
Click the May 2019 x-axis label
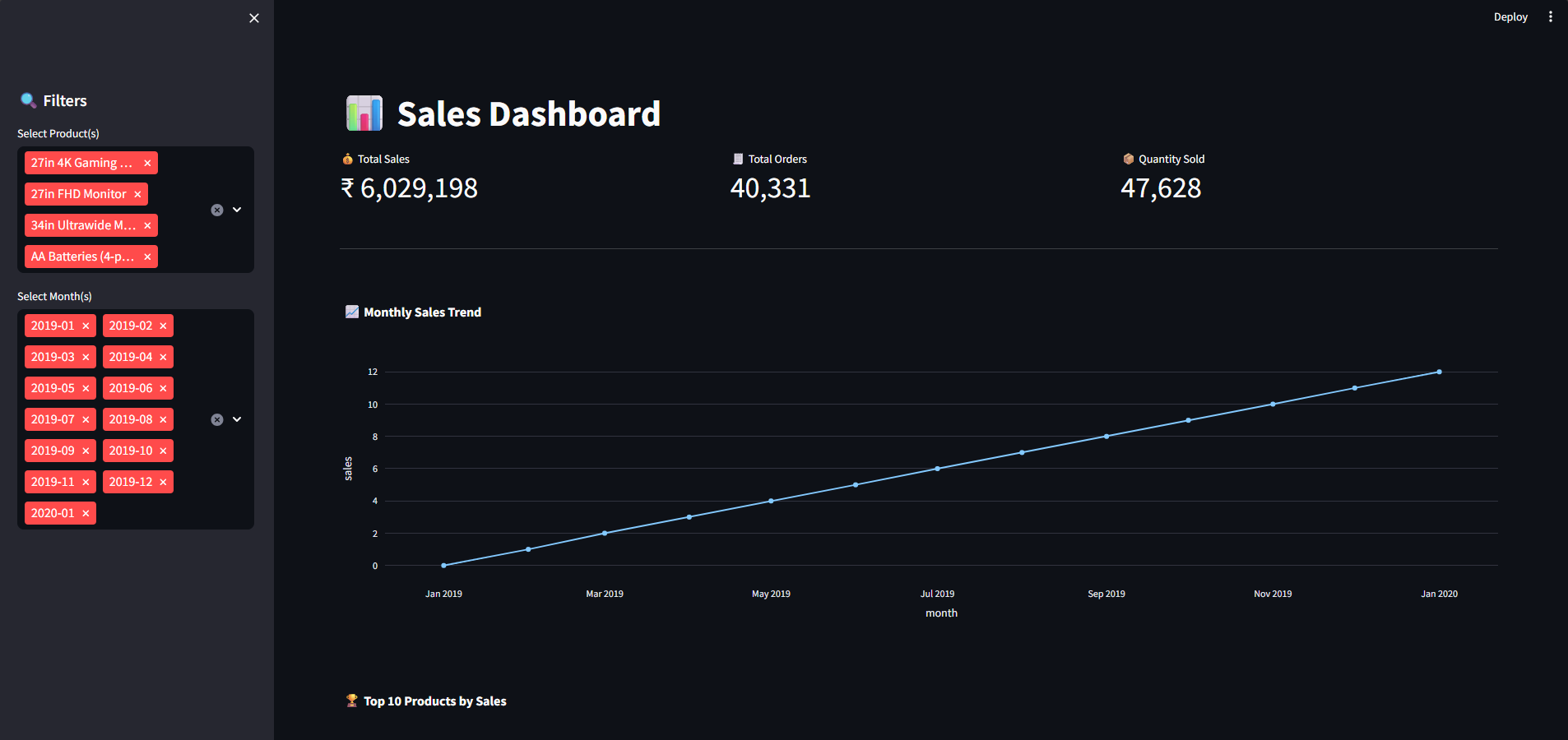(x=771, y=594)
